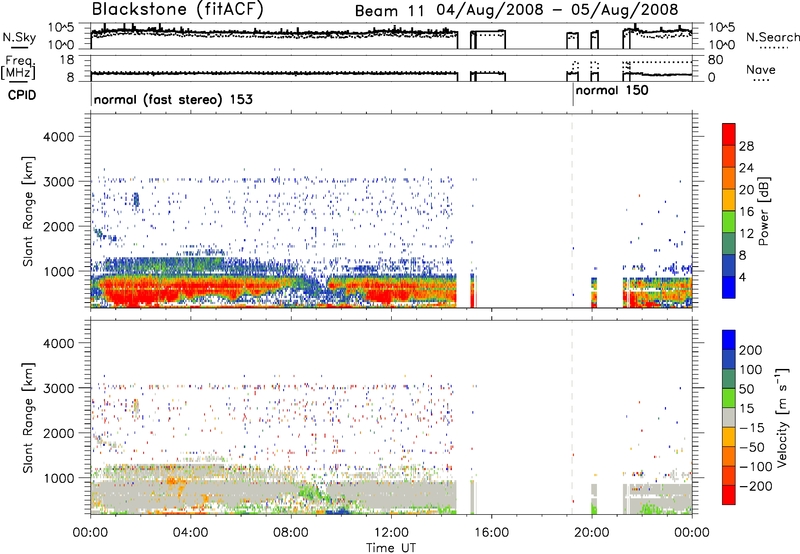Click the 12:00 time axis label
Image resolution: width=800 pixels, height=554 pixels.
click(391, 533)
